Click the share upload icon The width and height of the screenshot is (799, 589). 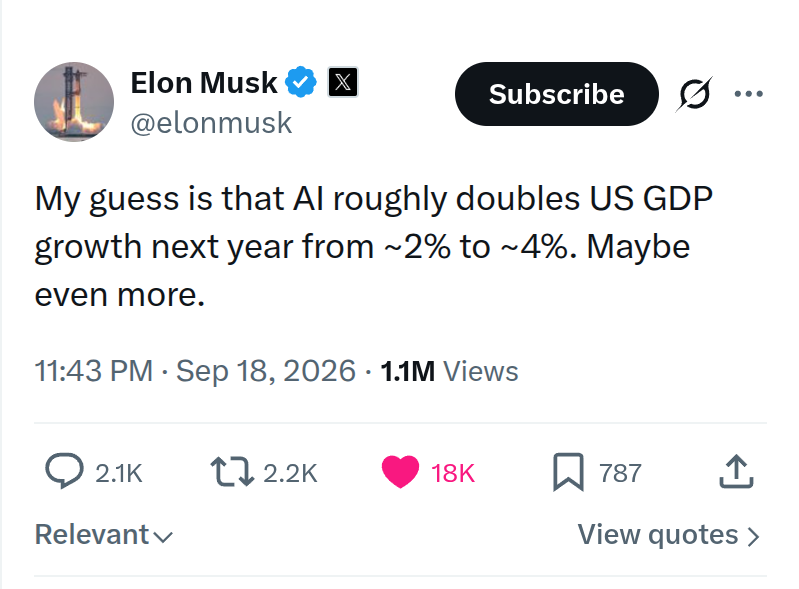(736, 471)
